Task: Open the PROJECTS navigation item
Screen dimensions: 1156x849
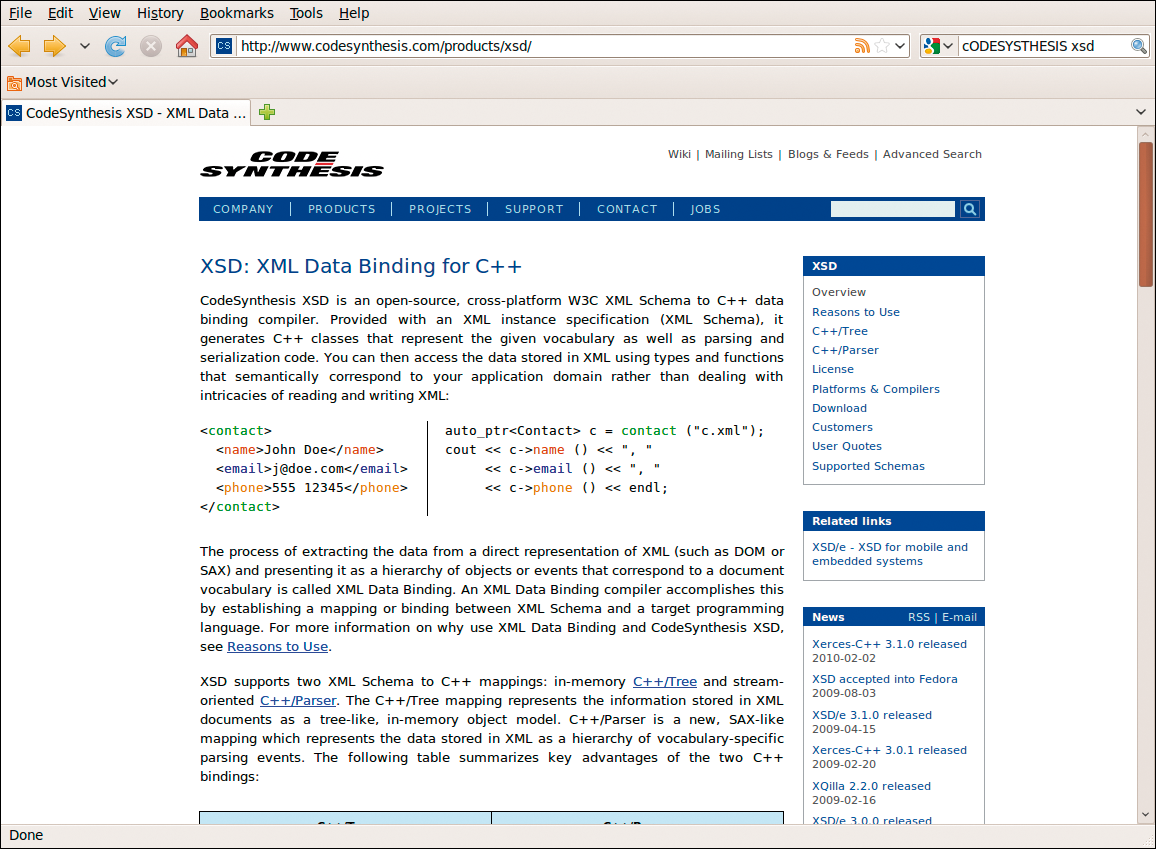Action: point(440,209)
